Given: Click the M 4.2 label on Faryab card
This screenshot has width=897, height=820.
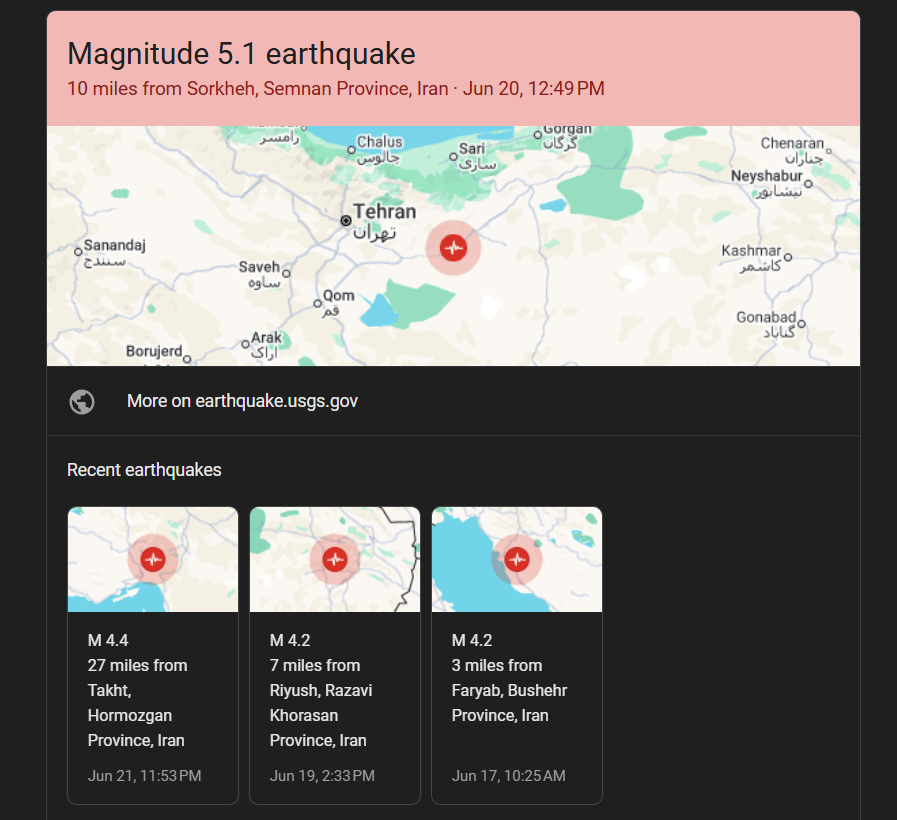Looking at the screenshot, I should tap(472, 640).
